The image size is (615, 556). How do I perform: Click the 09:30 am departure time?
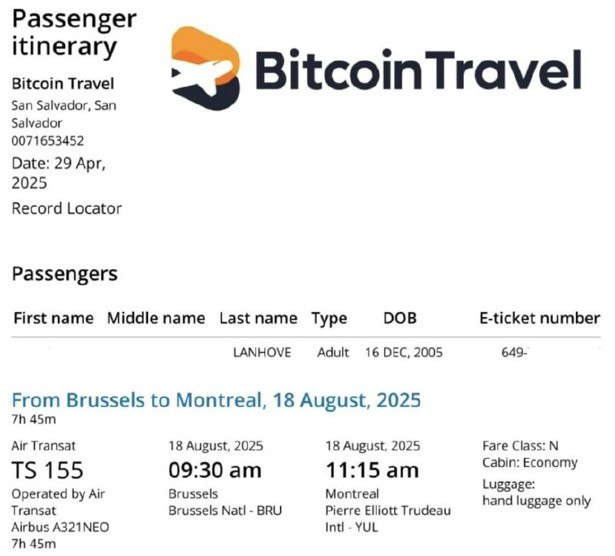click(215, 470)
